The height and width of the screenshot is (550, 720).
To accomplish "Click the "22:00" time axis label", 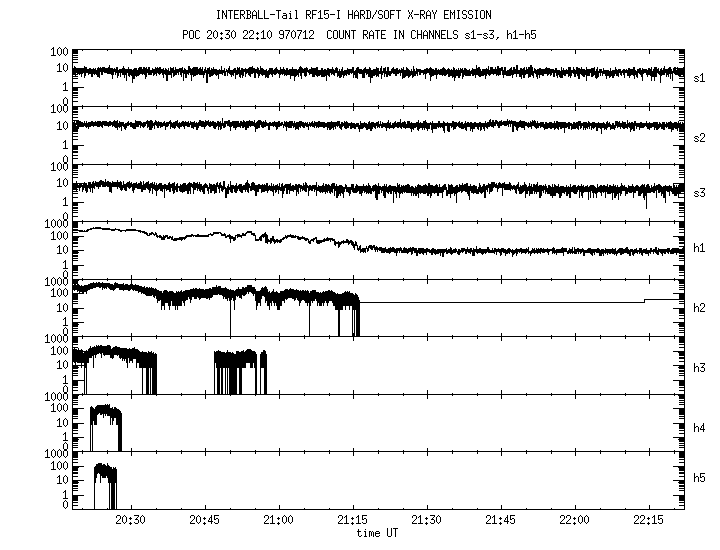I will coord(574,520).
